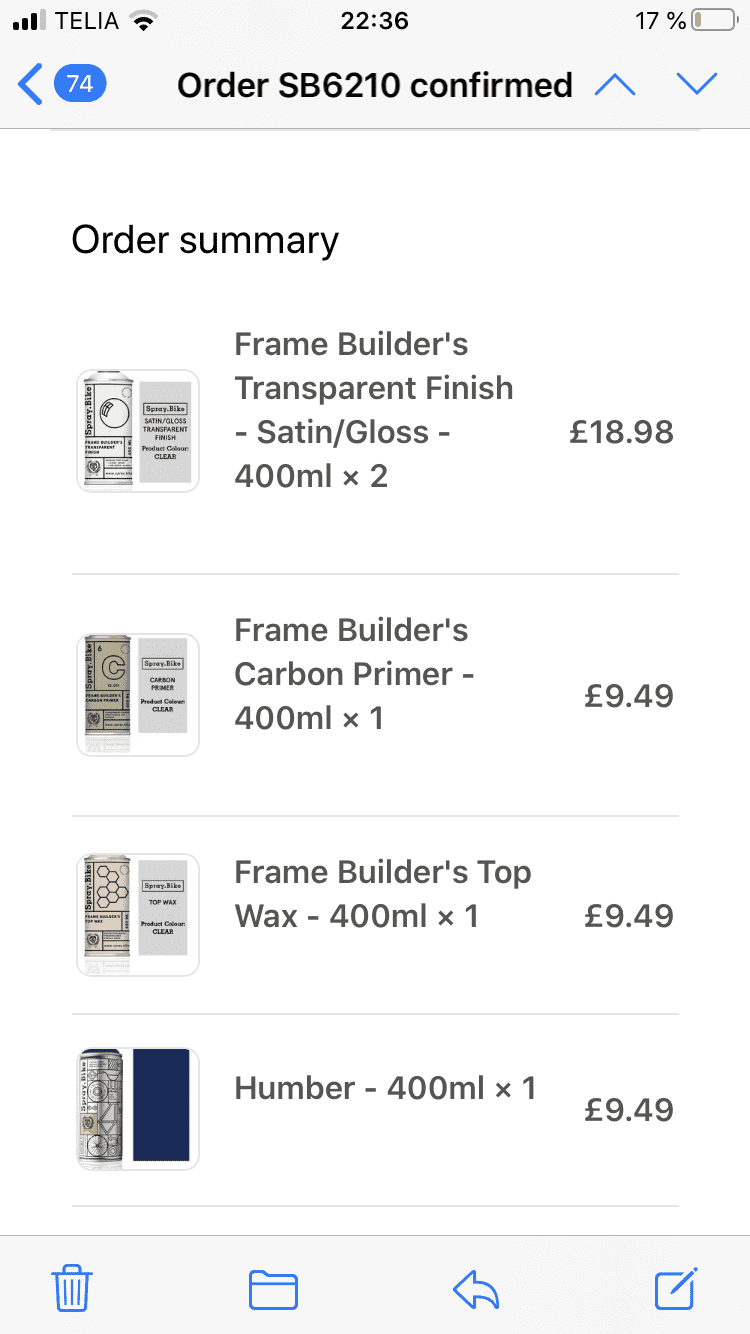Tap the Humber navy colour swatch image

[x=161, y=1109]
